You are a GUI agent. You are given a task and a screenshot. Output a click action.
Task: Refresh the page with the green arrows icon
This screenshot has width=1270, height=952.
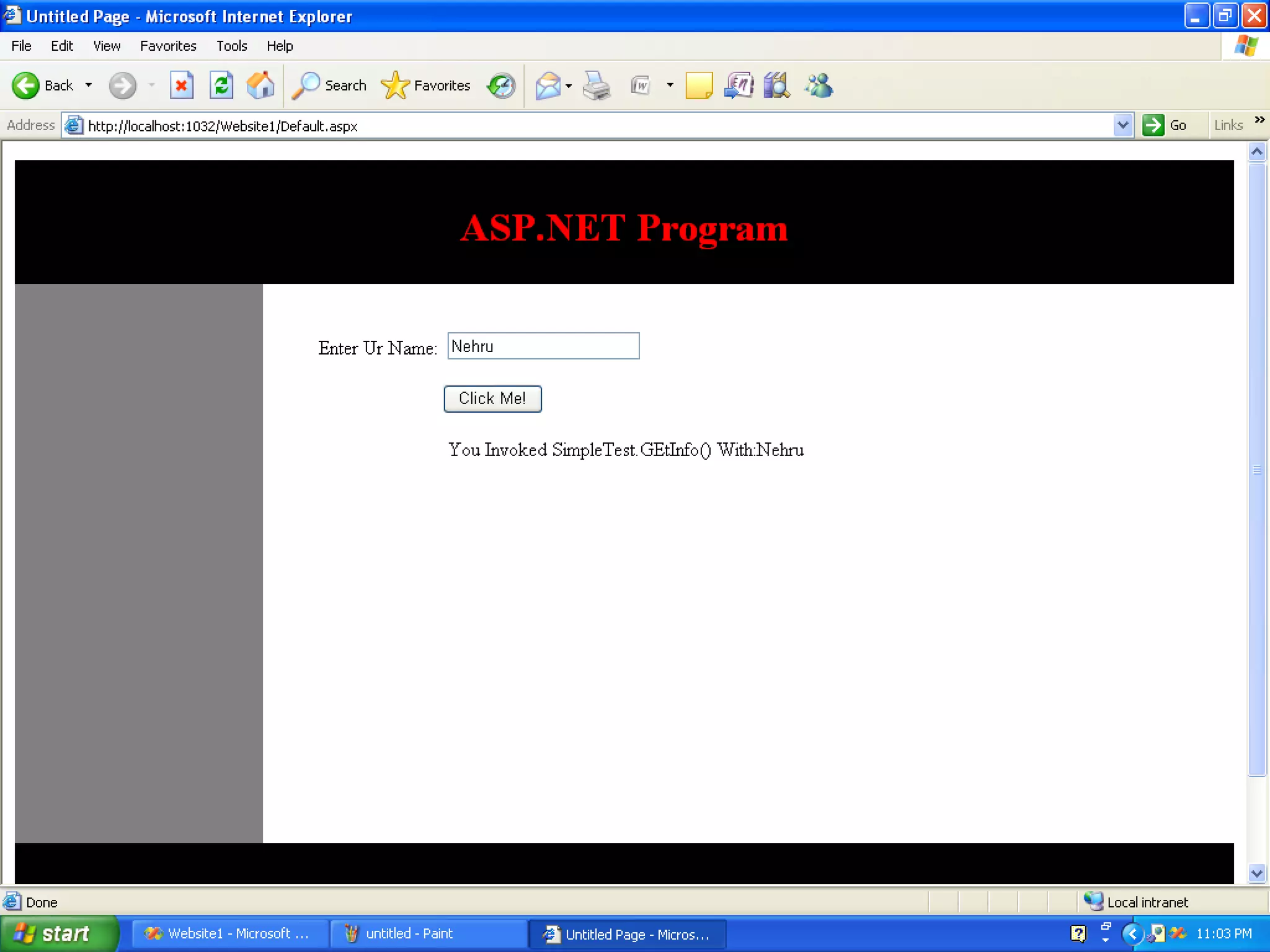coord(221,86)
